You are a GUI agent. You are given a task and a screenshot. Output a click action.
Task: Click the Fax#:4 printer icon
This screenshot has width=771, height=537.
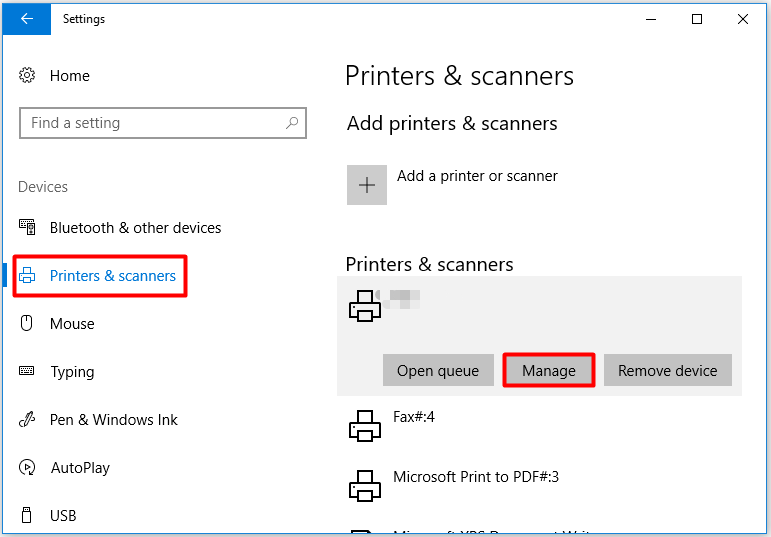(365, 426)
